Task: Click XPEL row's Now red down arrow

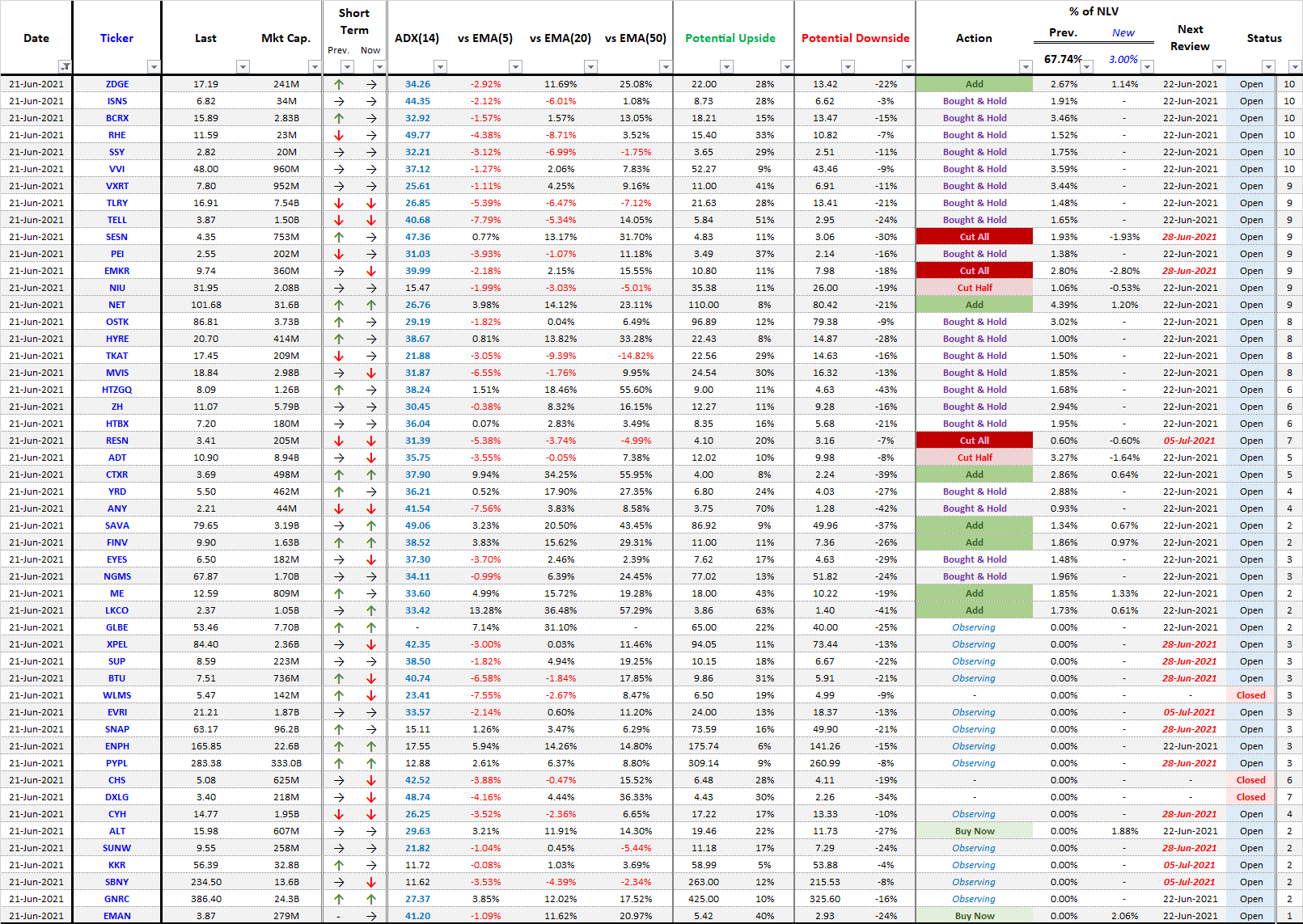Action: pos(371,644)
